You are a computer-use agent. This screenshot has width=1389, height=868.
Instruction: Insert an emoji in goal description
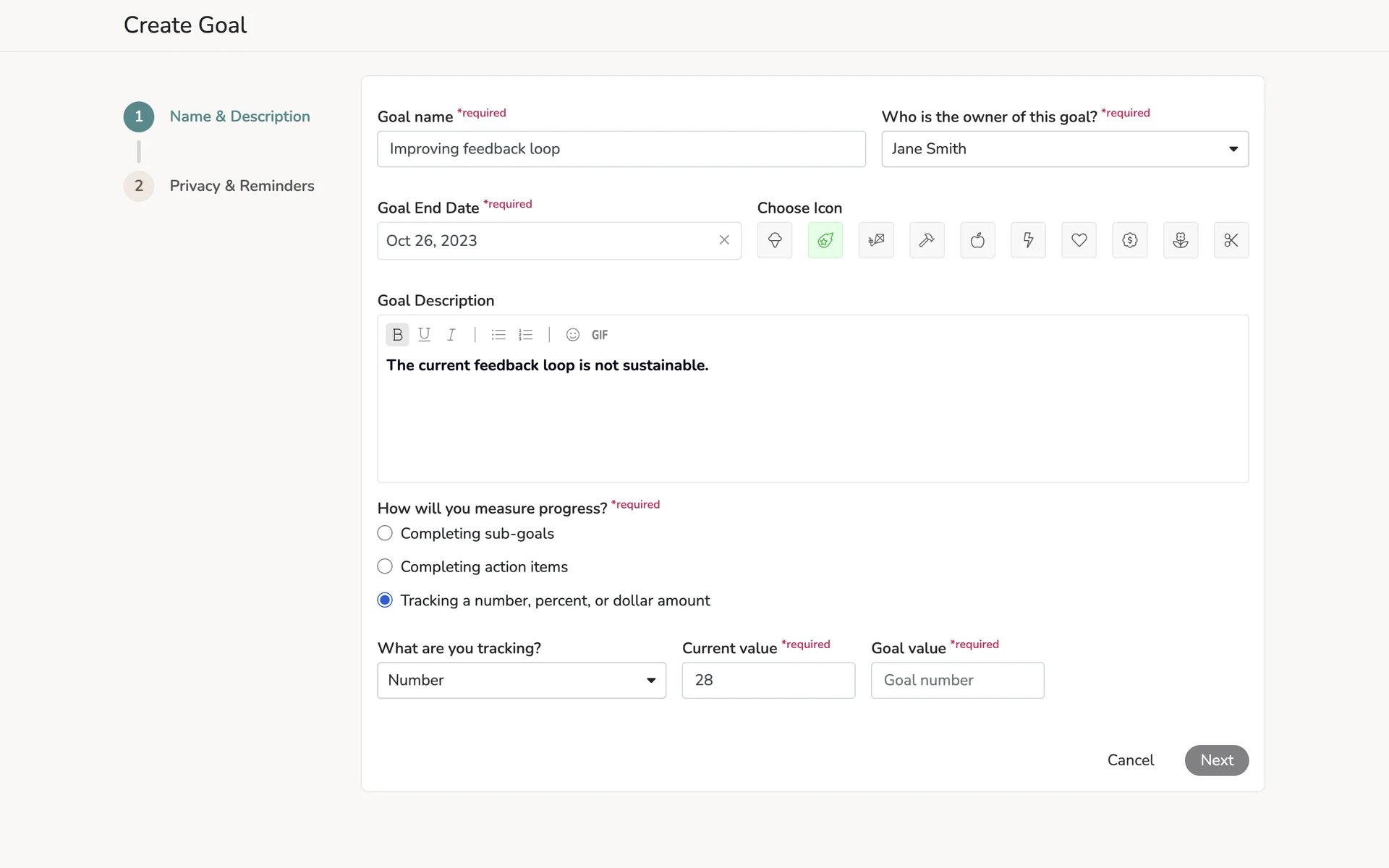coord(572,335)
